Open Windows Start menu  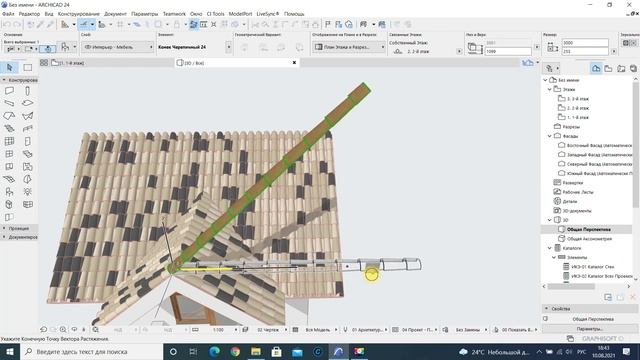10,351
